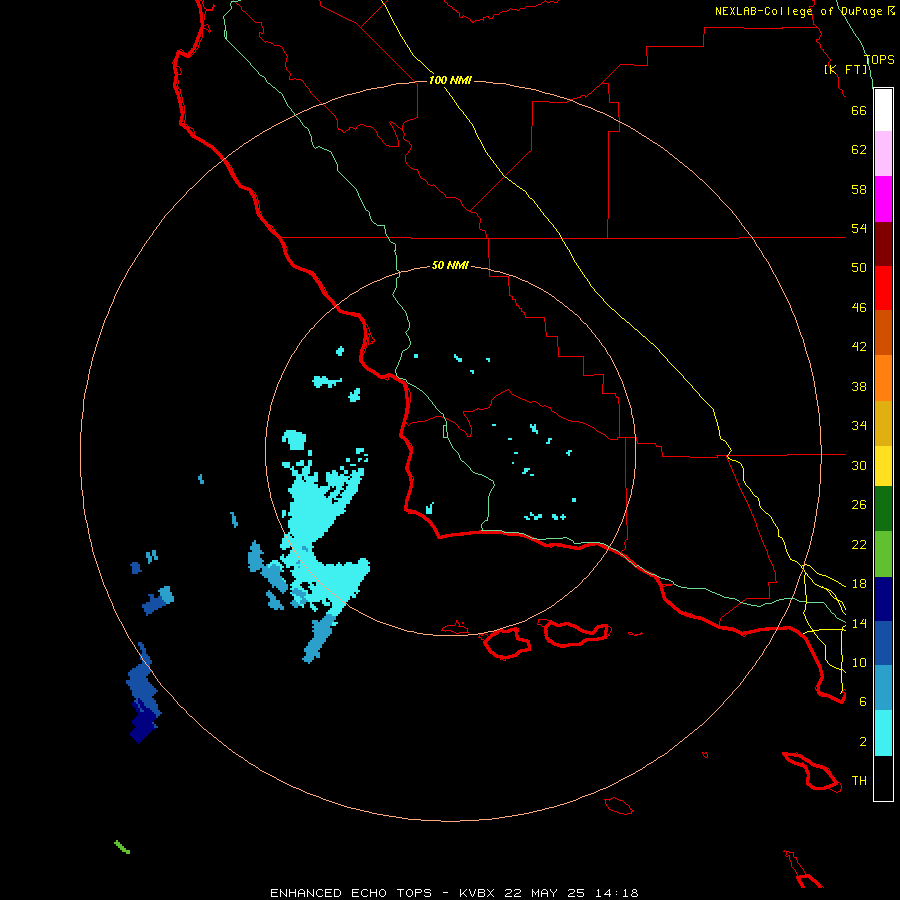The width and height of the screenshot is (900, 900).
Task: Click the light pink legend swatch
Action: click(x=883, y=154)
